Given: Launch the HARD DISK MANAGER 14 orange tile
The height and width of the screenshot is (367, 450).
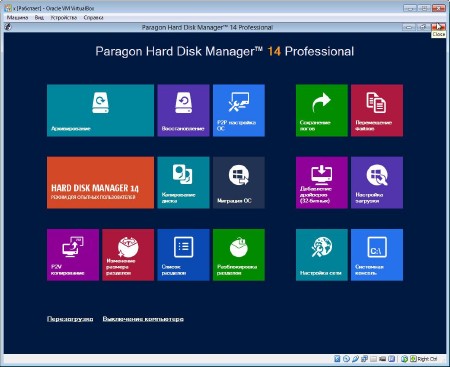Looking at the screenshot, I should coord(100,183).
